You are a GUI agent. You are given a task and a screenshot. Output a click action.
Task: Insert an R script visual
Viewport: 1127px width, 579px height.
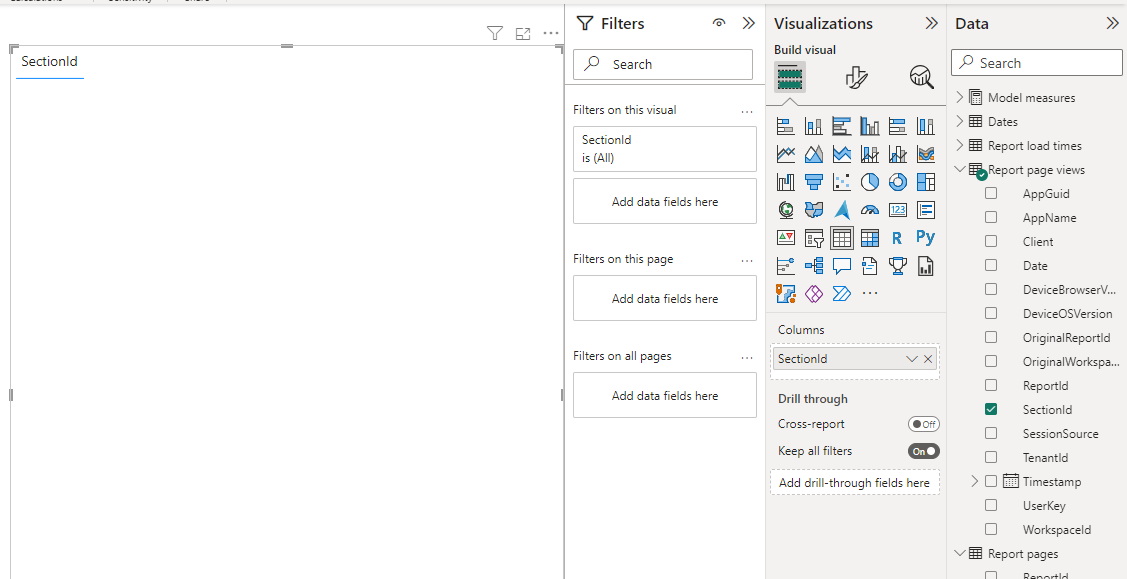(898, 238)
